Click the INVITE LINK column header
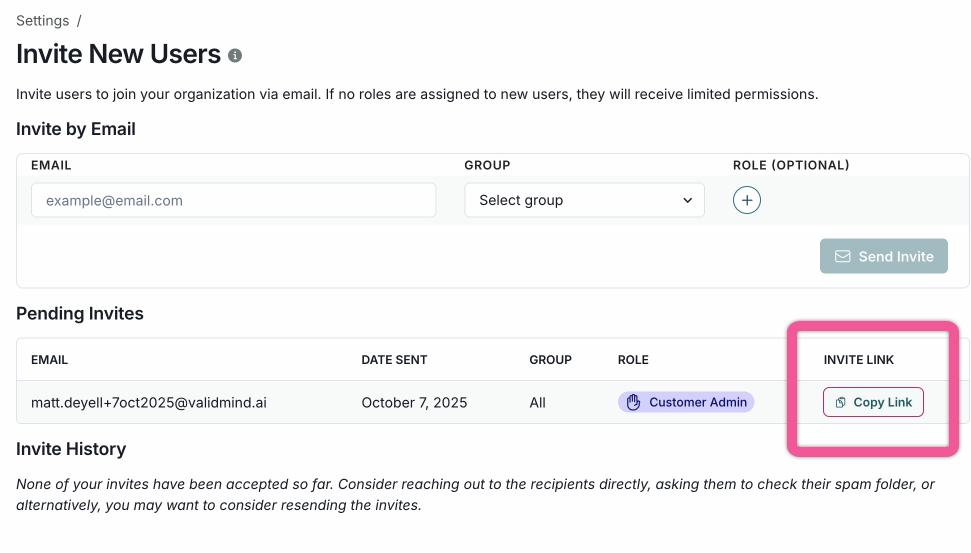Screen dimensions: 971x553 coord(858,360)
